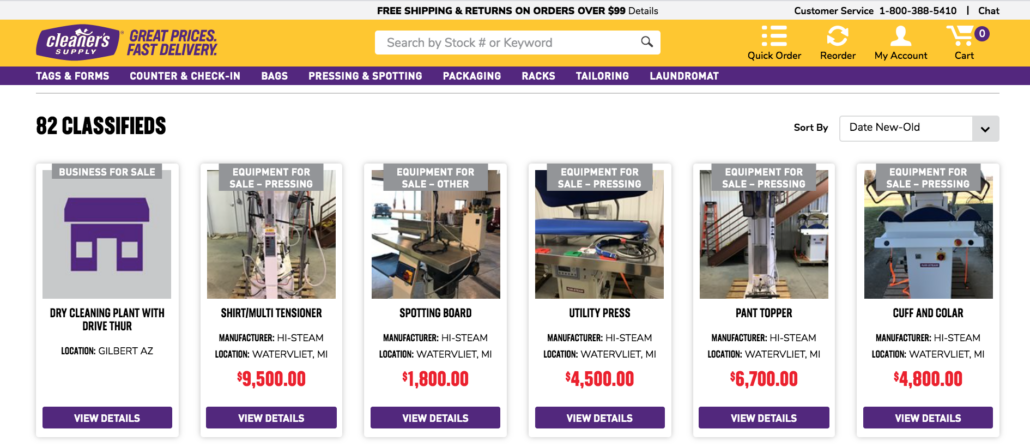This screenshot has width=1030, height=447.
Task: Open the Date New-Old sort selector
Action: [x=919, y=129]
